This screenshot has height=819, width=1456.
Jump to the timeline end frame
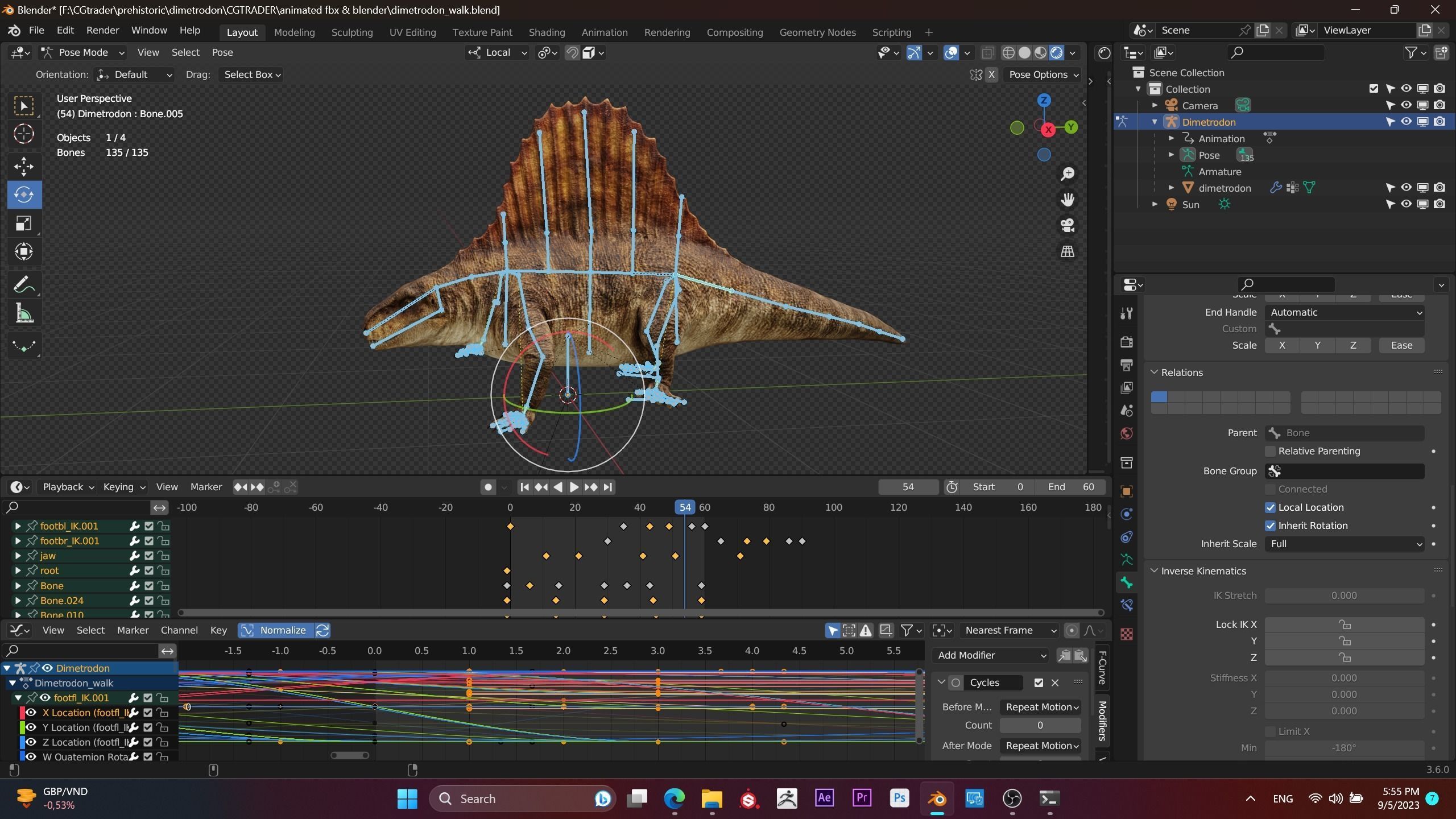pos(608,487)
